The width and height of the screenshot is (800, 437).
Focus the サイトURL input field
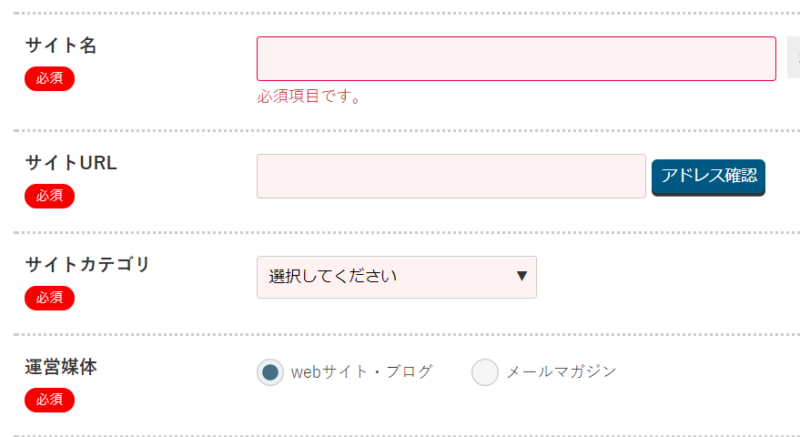[x=451, y=176]
